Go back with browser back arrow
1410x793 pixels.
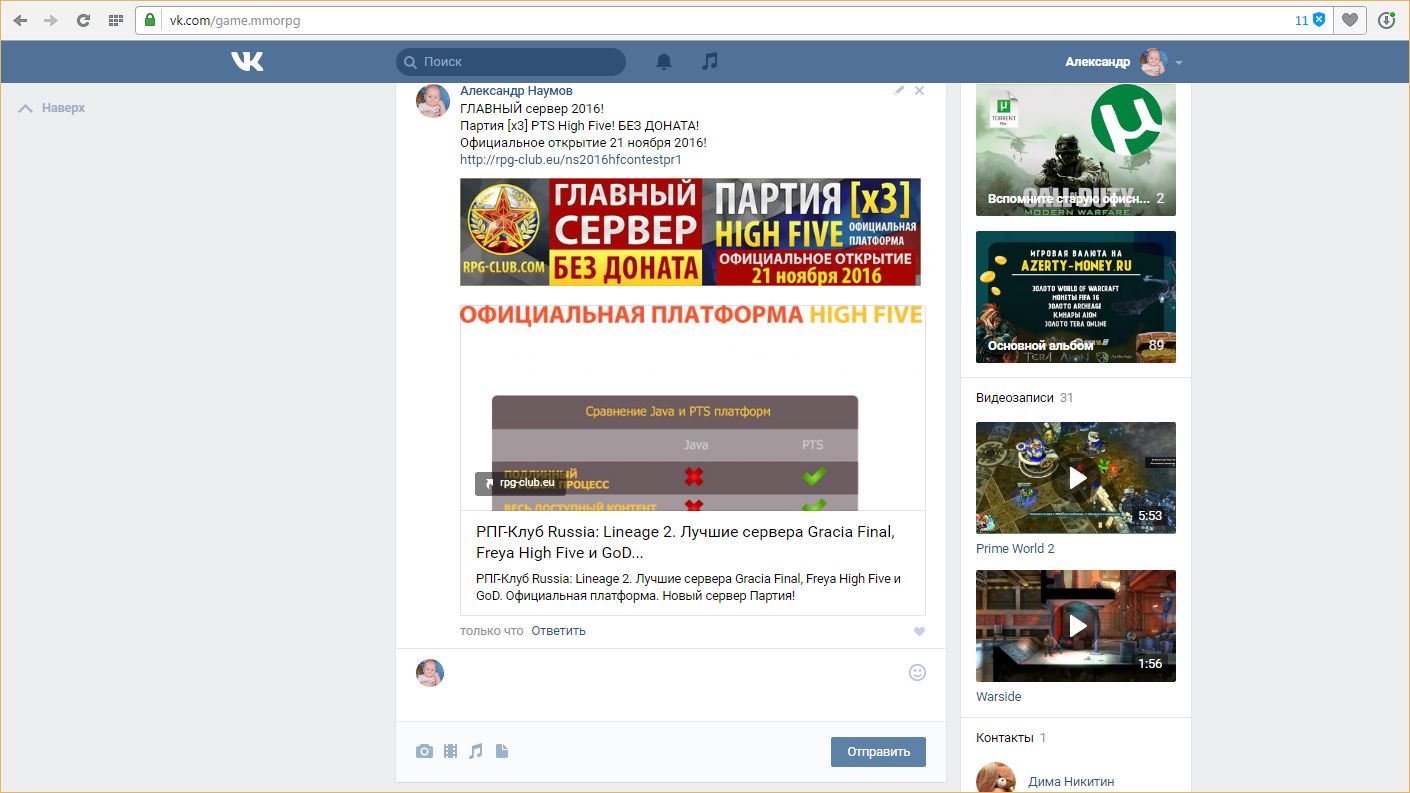(x=20, y=20)
